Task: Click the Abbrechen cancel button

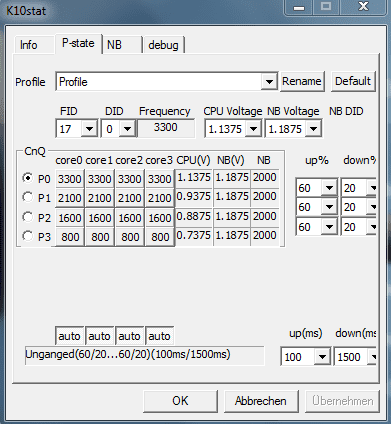Action: click(261, 401)
